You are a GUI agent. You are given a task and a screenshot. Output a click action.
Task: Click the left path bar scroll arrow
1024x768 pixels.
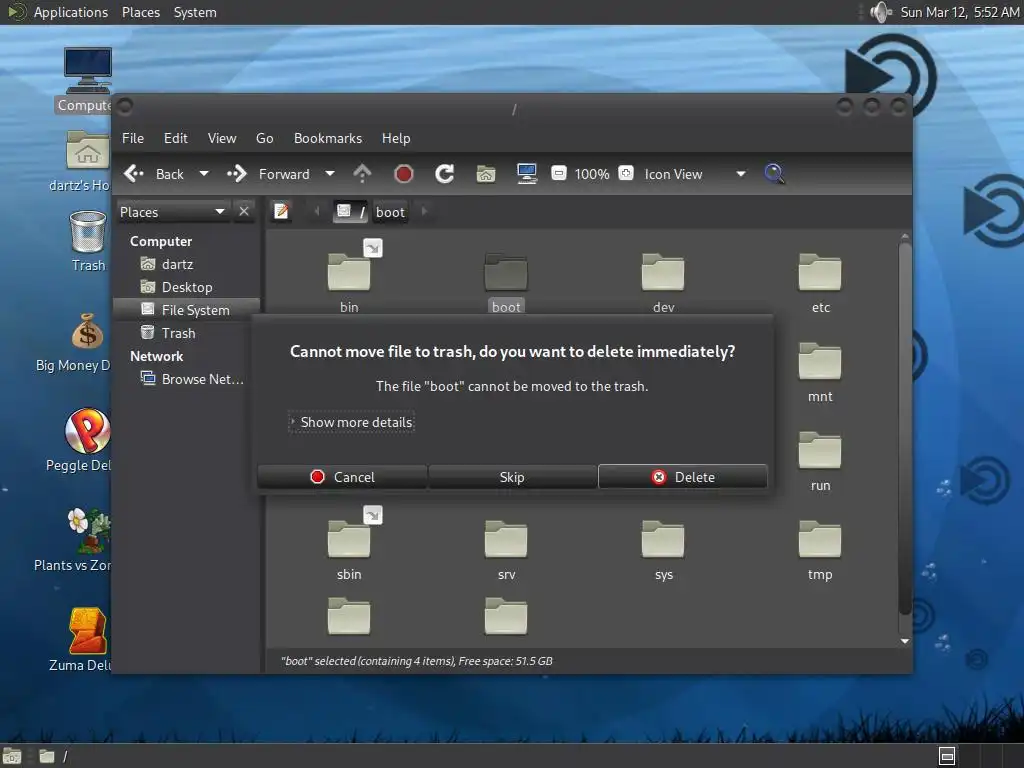click(317, 212)
